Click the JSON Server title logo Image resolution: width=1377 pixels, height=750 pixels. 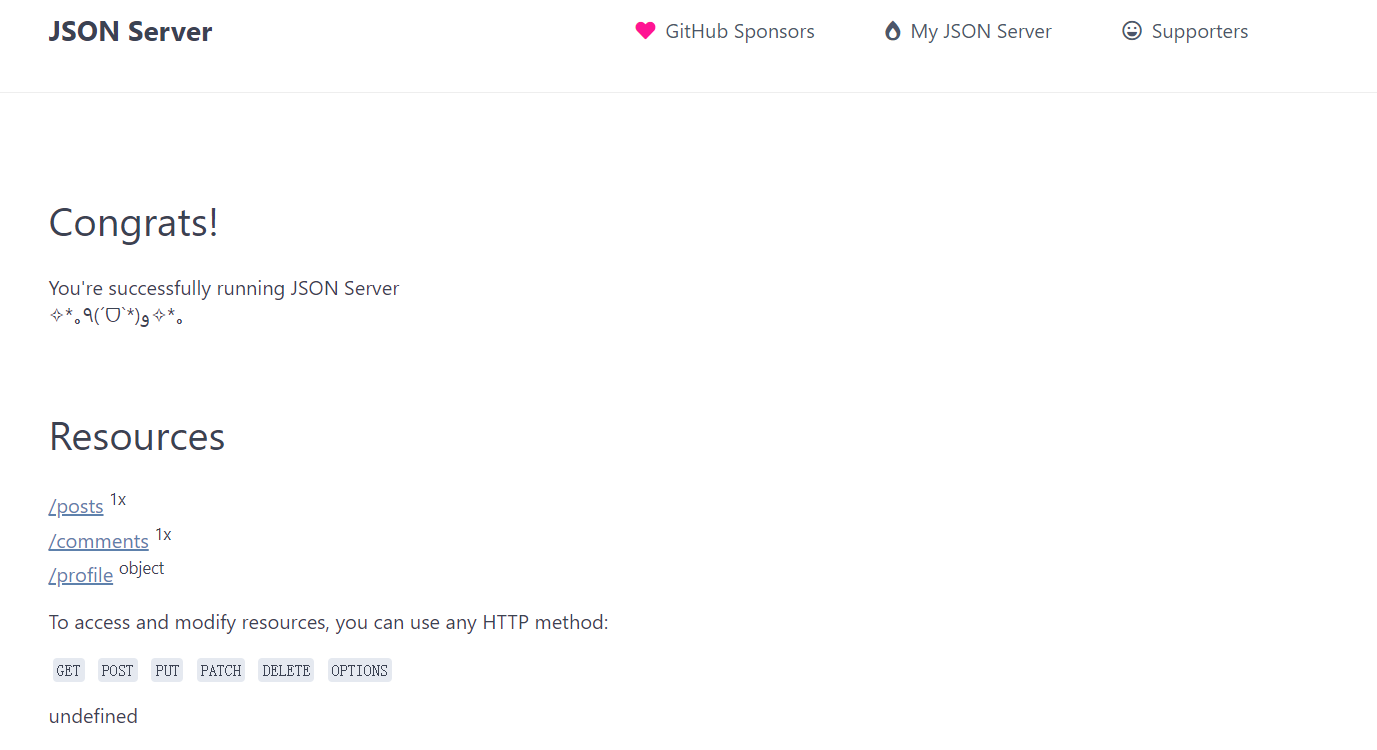pos(130,32)
